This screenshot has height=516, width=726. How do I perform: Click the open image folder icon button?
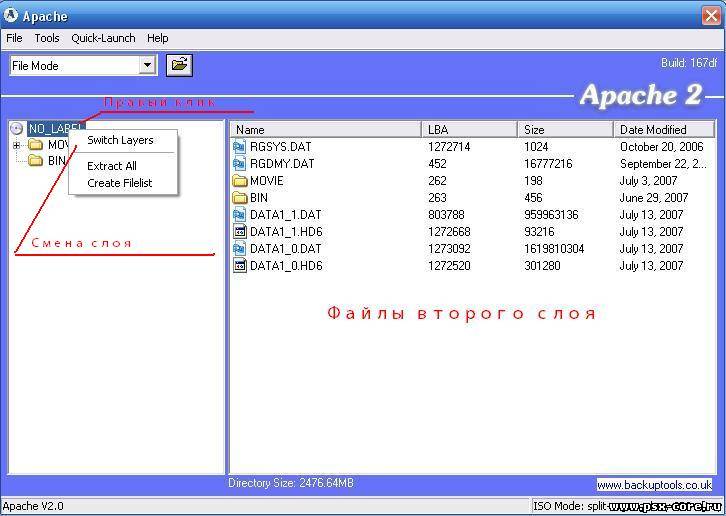pyautogui.click(x=179, y=65)
